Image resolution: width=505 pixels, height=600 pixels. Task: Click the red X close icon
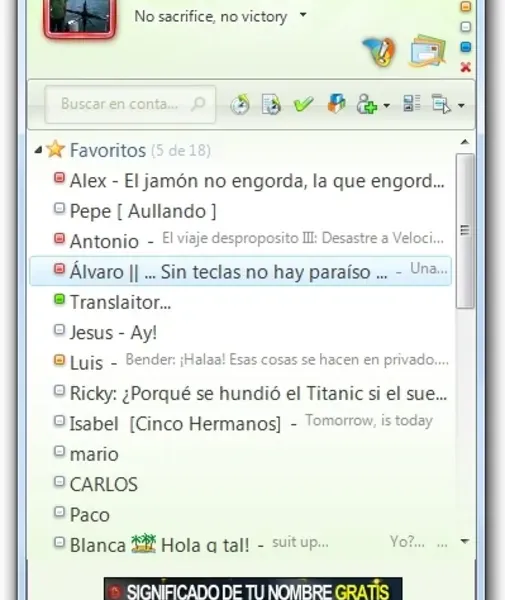pos(465,67)
